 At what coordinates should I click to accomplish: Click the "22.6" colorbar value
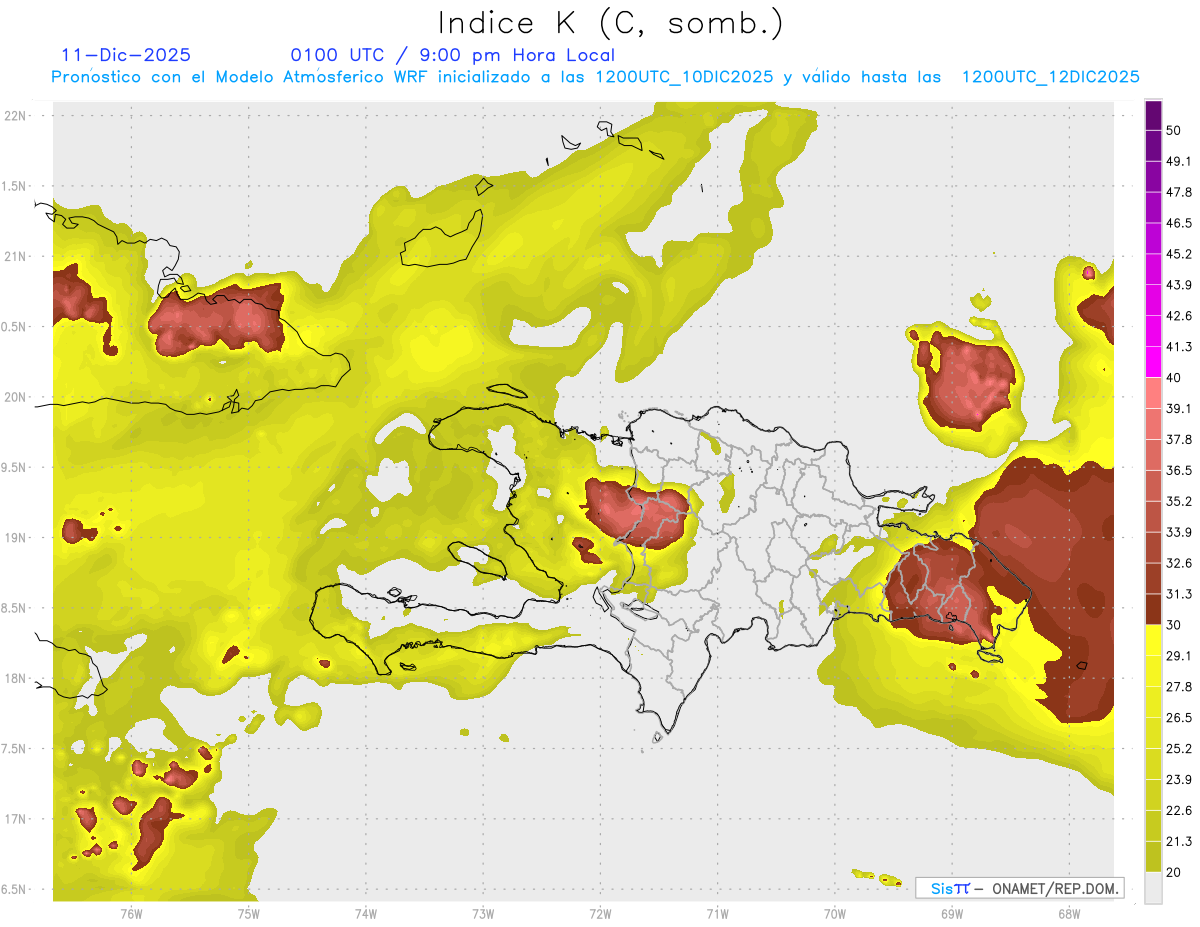coord(1179,811)
